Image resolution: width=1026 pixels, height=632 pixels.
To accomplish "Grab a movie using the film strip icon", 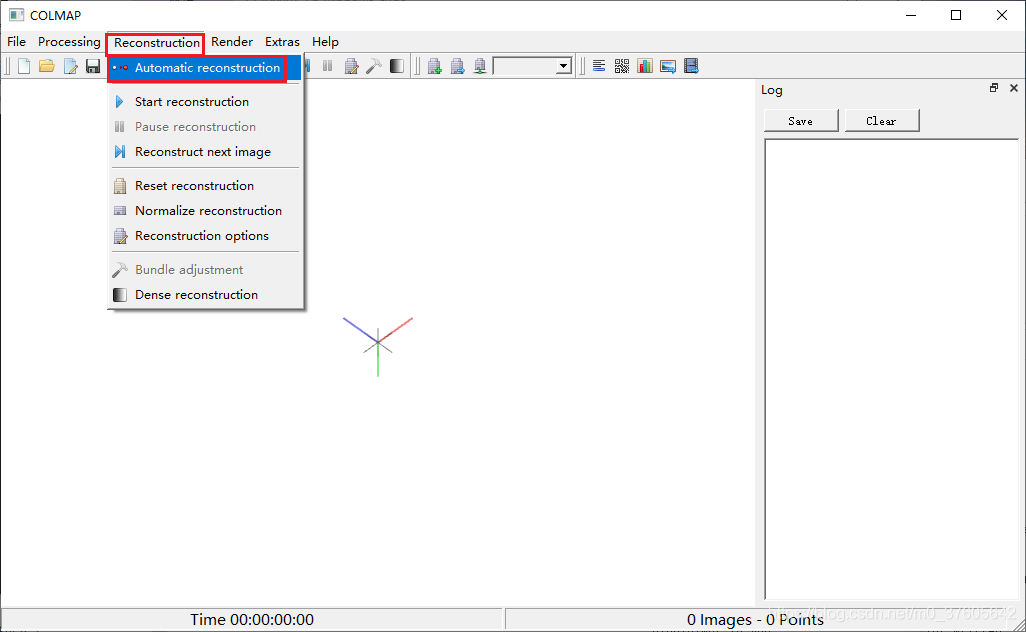I will tap(691, 66).
